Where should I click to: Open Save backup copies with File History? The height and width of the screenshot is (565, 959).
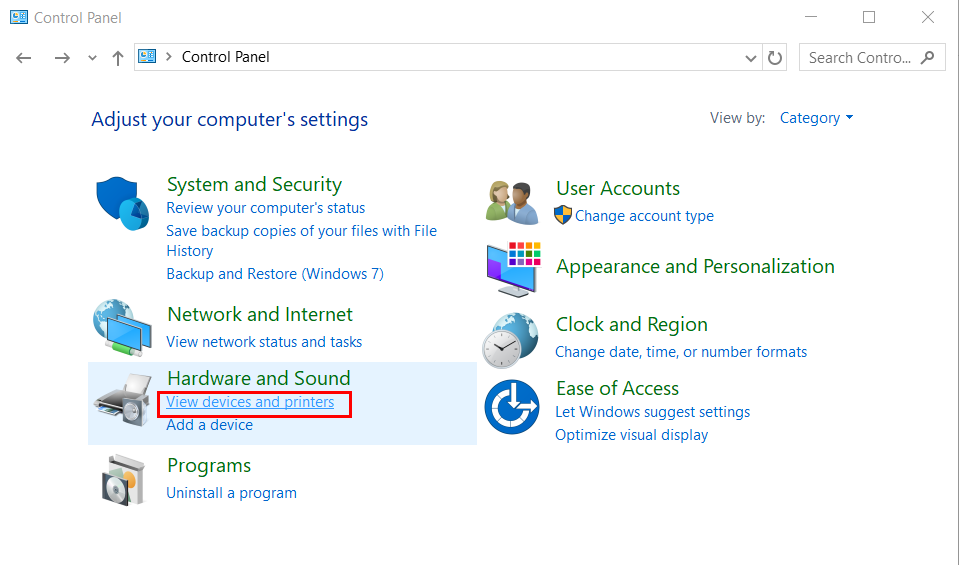click(302, 240)
